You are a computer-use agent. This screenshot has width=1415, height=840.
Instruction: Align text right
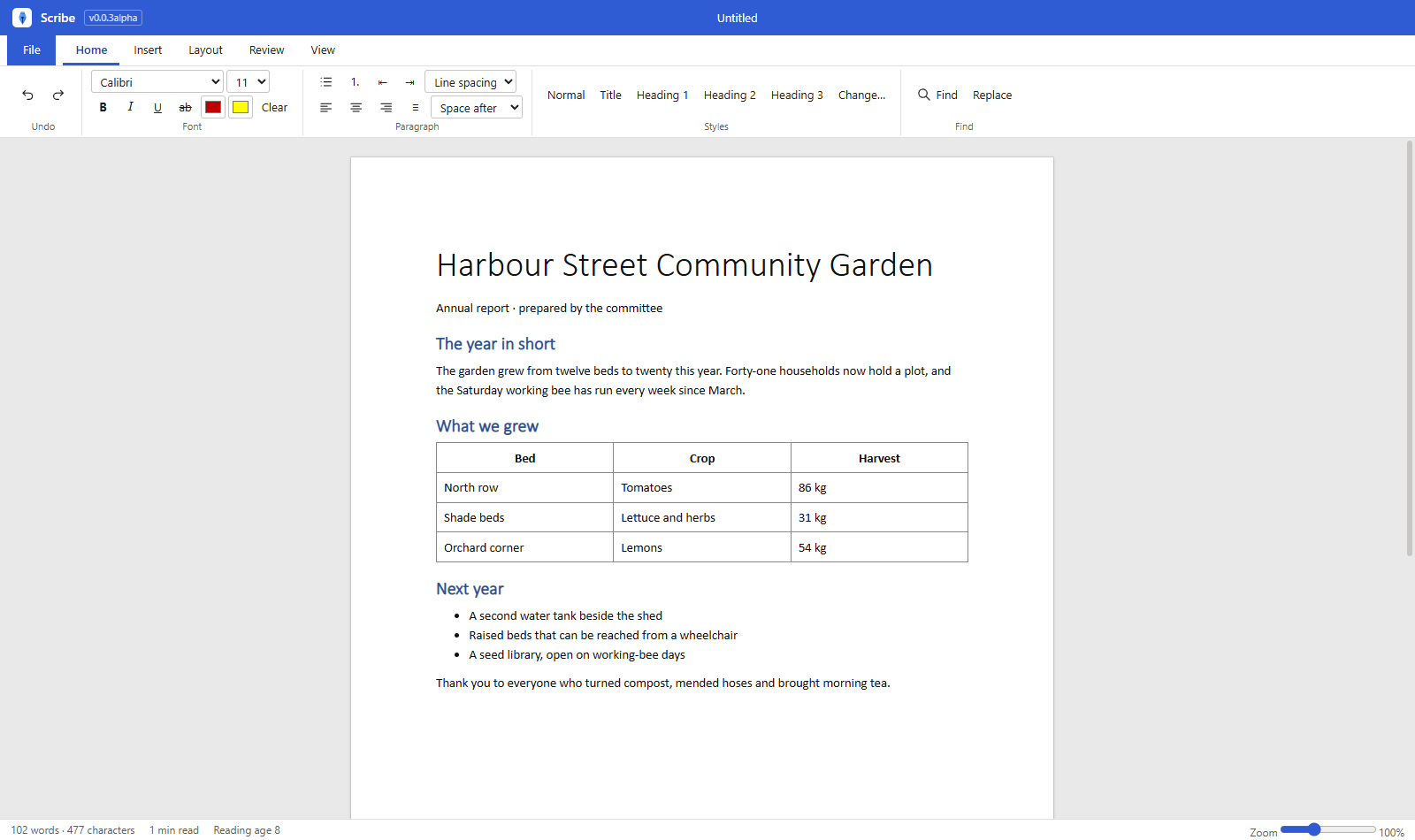[386, 107]
